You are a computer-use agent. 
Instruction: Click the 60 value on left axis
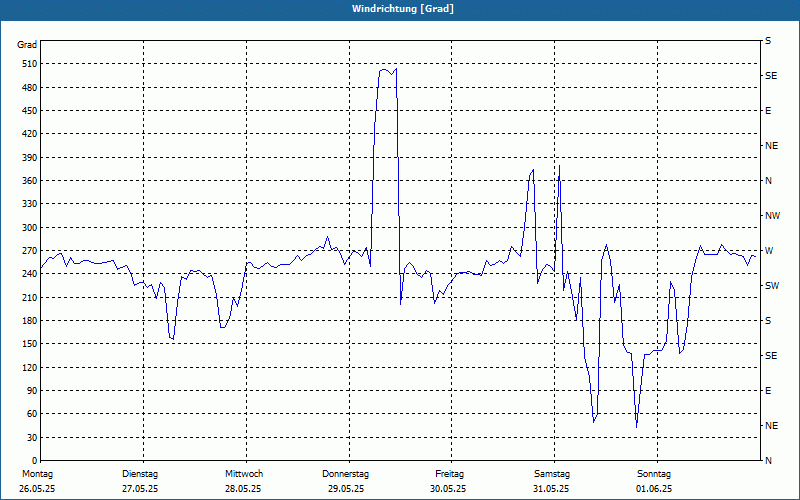tap(32, 414)
